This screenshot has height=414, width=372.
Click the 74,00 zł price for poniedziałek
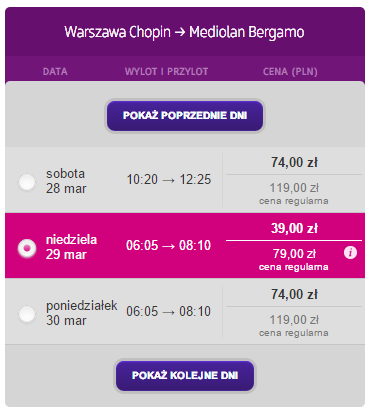click(294, 294)
